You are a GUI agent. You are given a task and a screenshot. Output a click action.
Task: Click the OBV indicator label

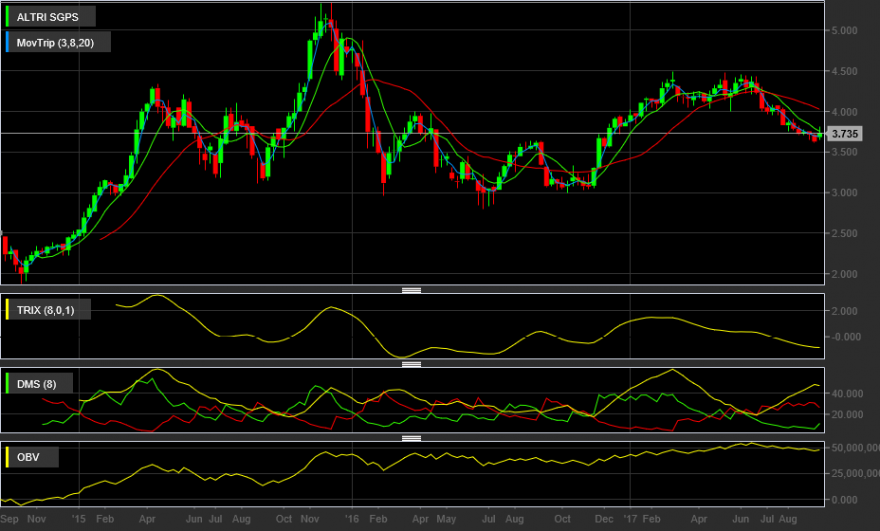click(28, 457)
